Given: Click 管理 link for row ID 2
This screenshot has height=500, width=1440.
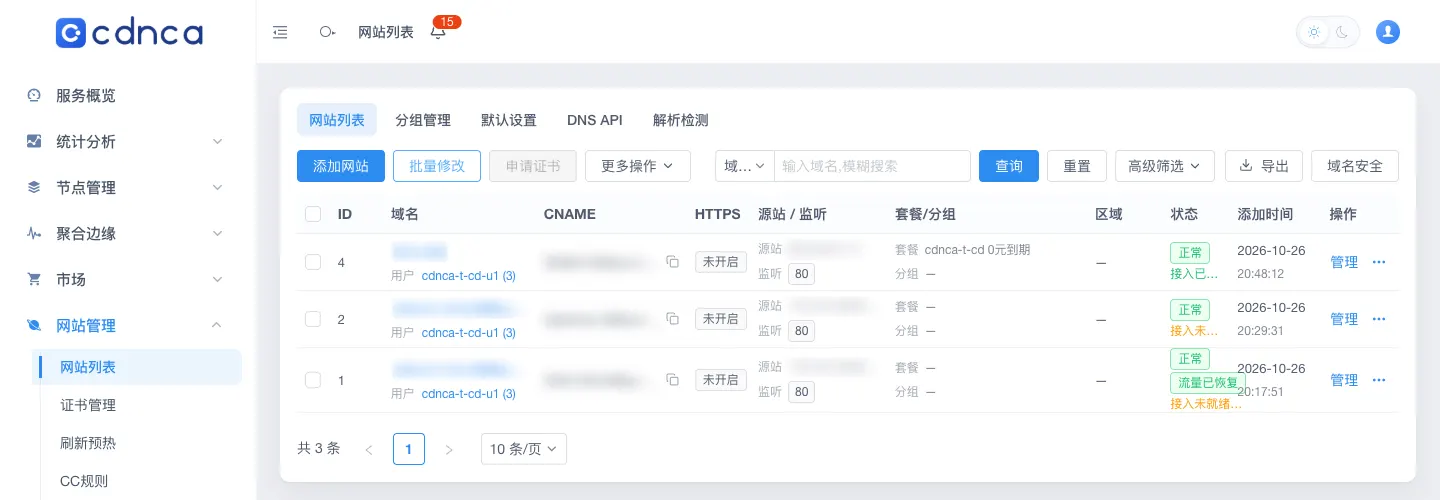Looking at the screenshot, I should (x=1344, y=319).
